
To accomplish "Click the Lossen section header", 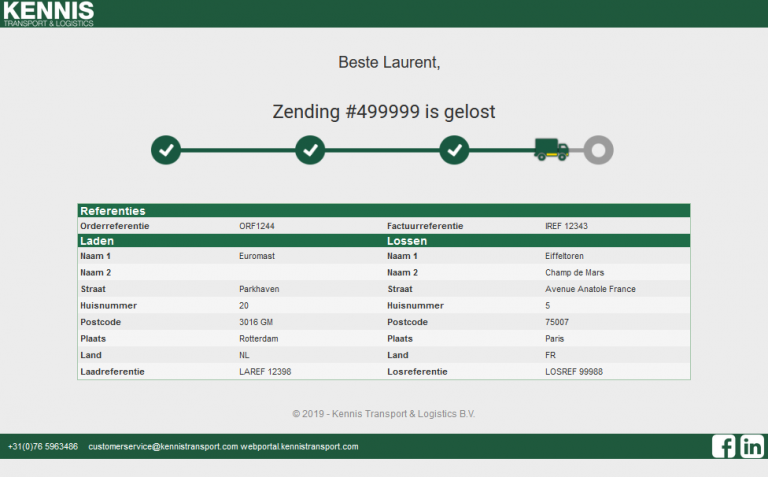I will [x=407, y=241].
